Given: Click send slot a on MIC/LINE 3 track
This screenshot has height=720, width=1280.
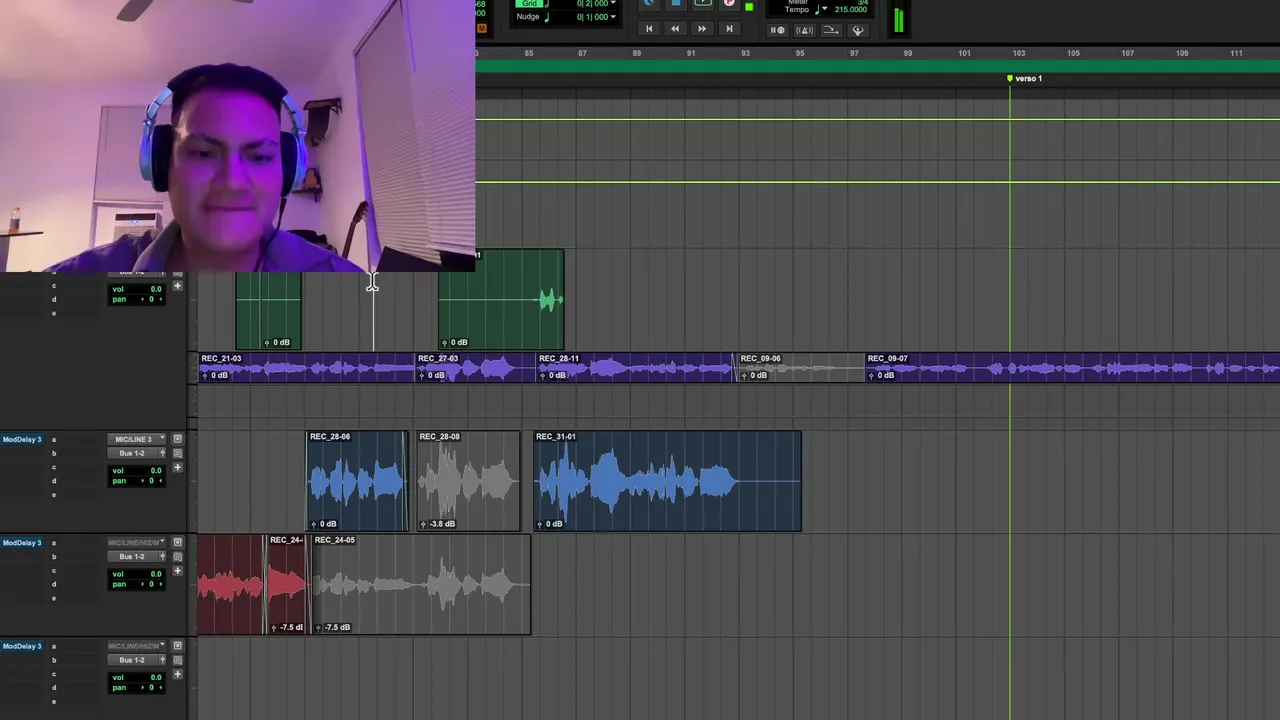Looking at the screenshot, I should (x=54, y=439).
